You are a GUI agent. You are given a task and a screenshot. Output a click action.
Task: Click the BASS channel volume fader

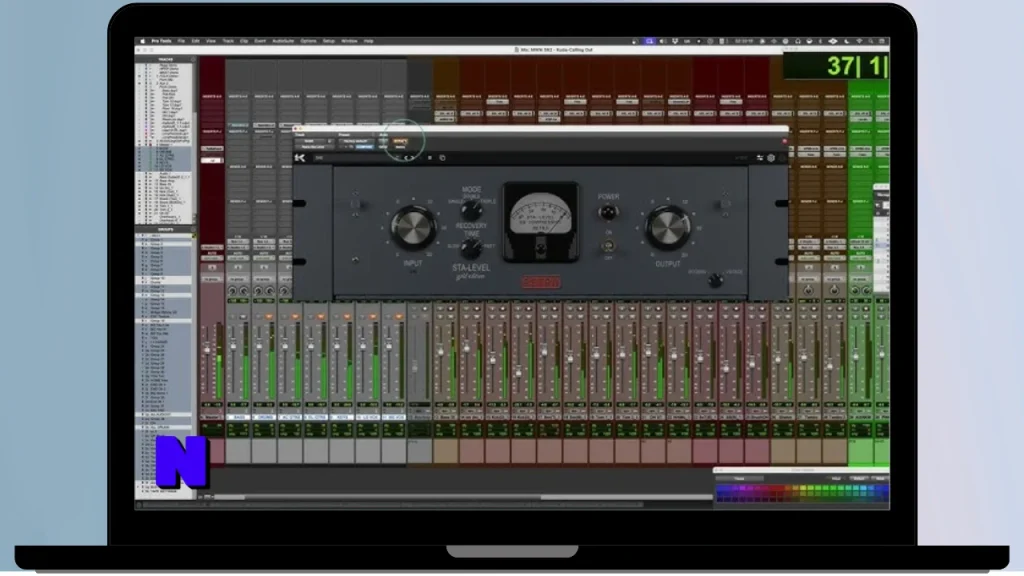pyautogui.click(x=233, y=345)
